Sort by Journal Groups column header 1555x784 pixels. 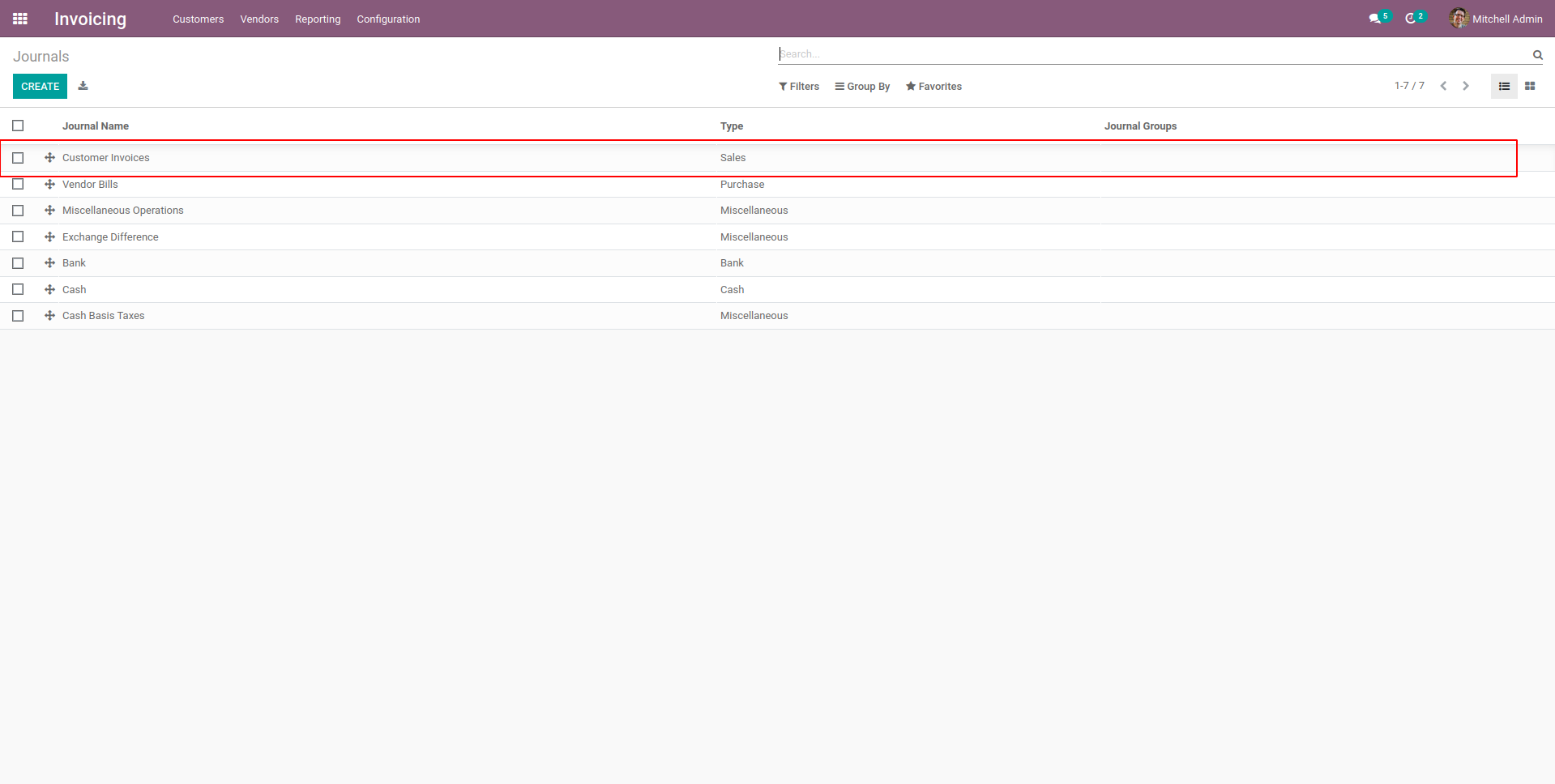(1140, 126)
